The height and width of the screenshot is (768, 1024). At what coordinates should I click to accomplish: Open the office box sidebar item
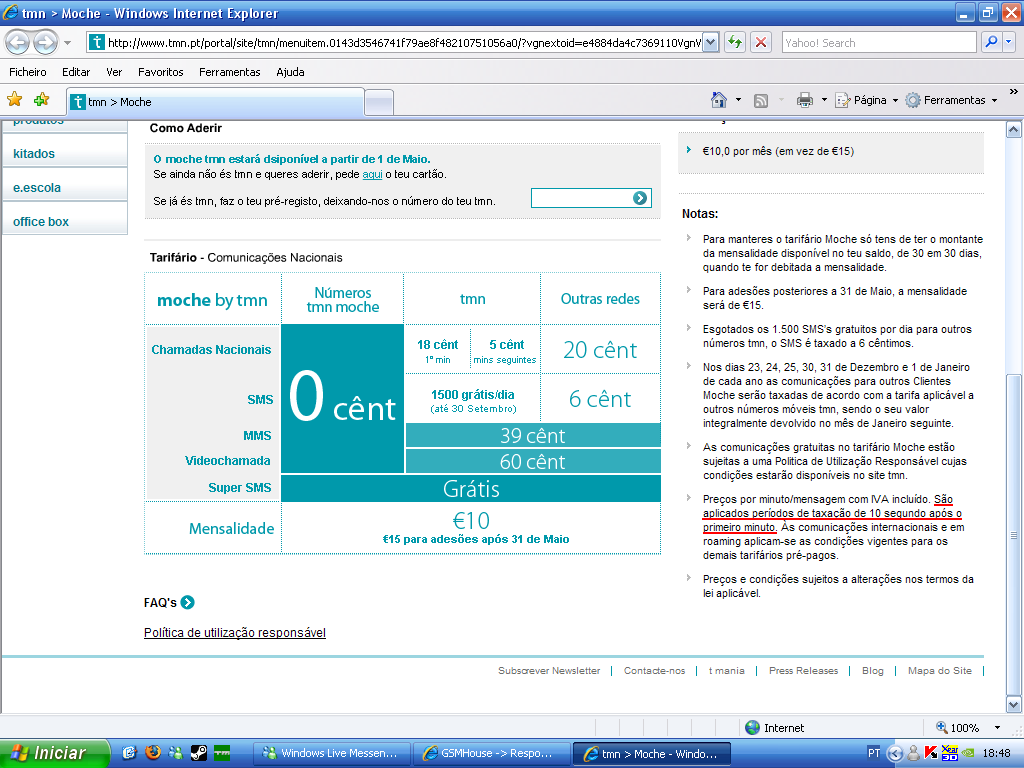(x=64, y=221)
